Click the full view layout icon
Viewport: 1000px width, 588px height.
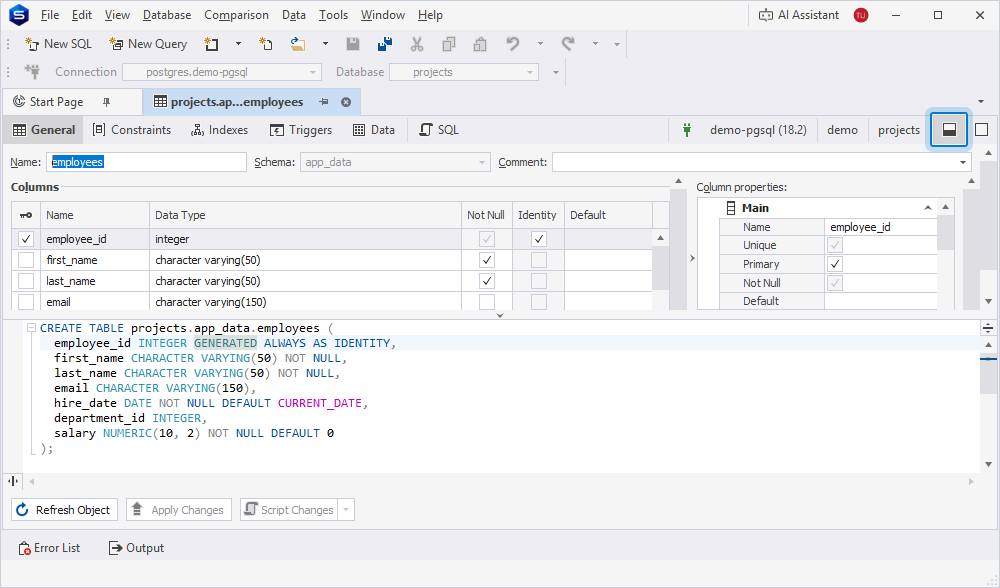click(982, 130)
